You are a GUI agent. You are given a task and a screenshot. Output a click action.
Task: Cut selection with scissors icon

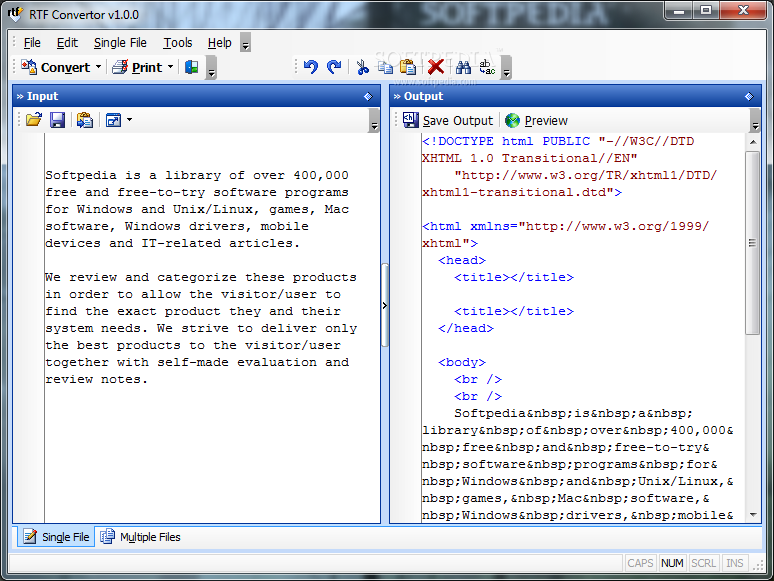tap(362, 67)
